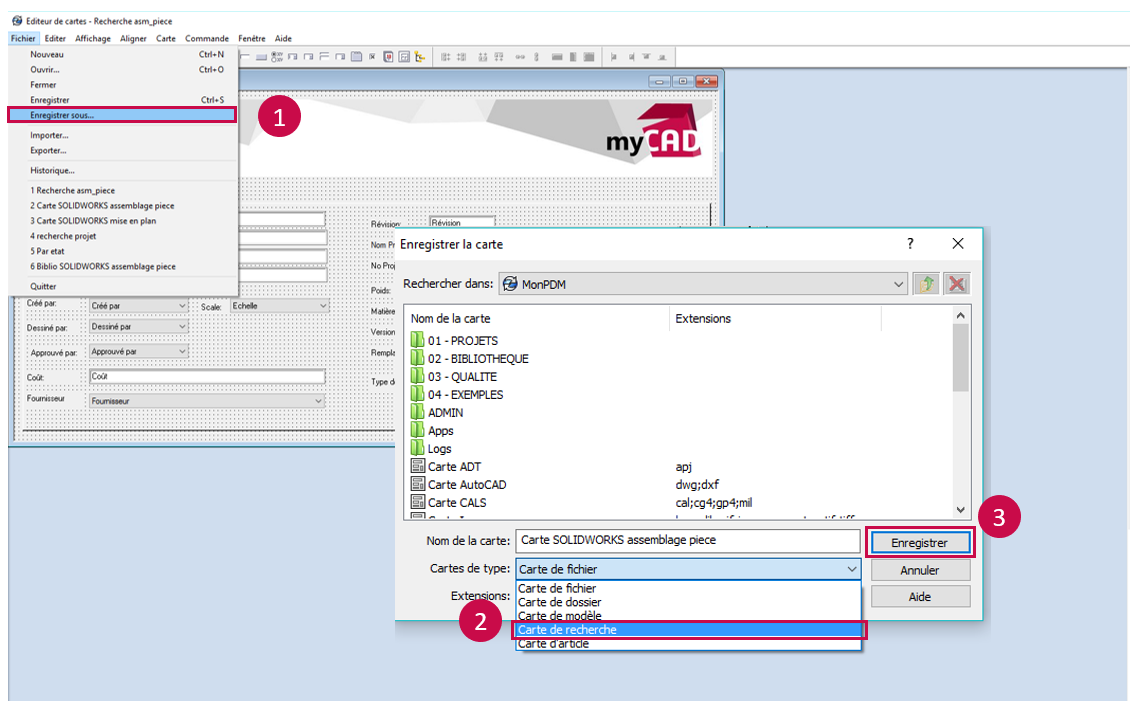Click the space evenly vertically chain icon
Viewport: 1137px width, 709px height.
click(x=536, y=57)
